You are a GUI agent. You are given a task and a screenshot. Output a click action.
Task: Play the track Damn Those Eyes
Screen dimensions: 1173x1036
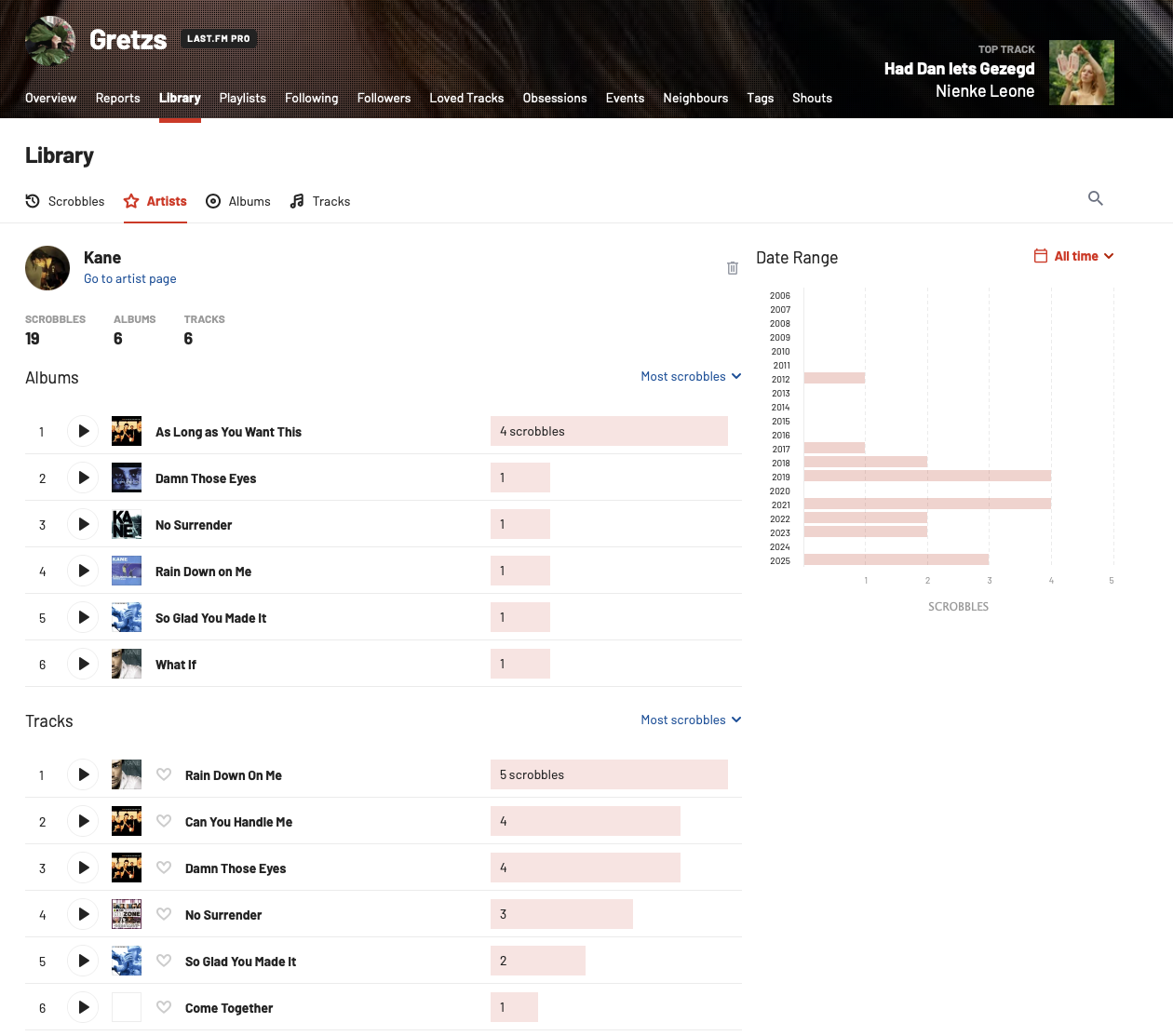point(83,868)
